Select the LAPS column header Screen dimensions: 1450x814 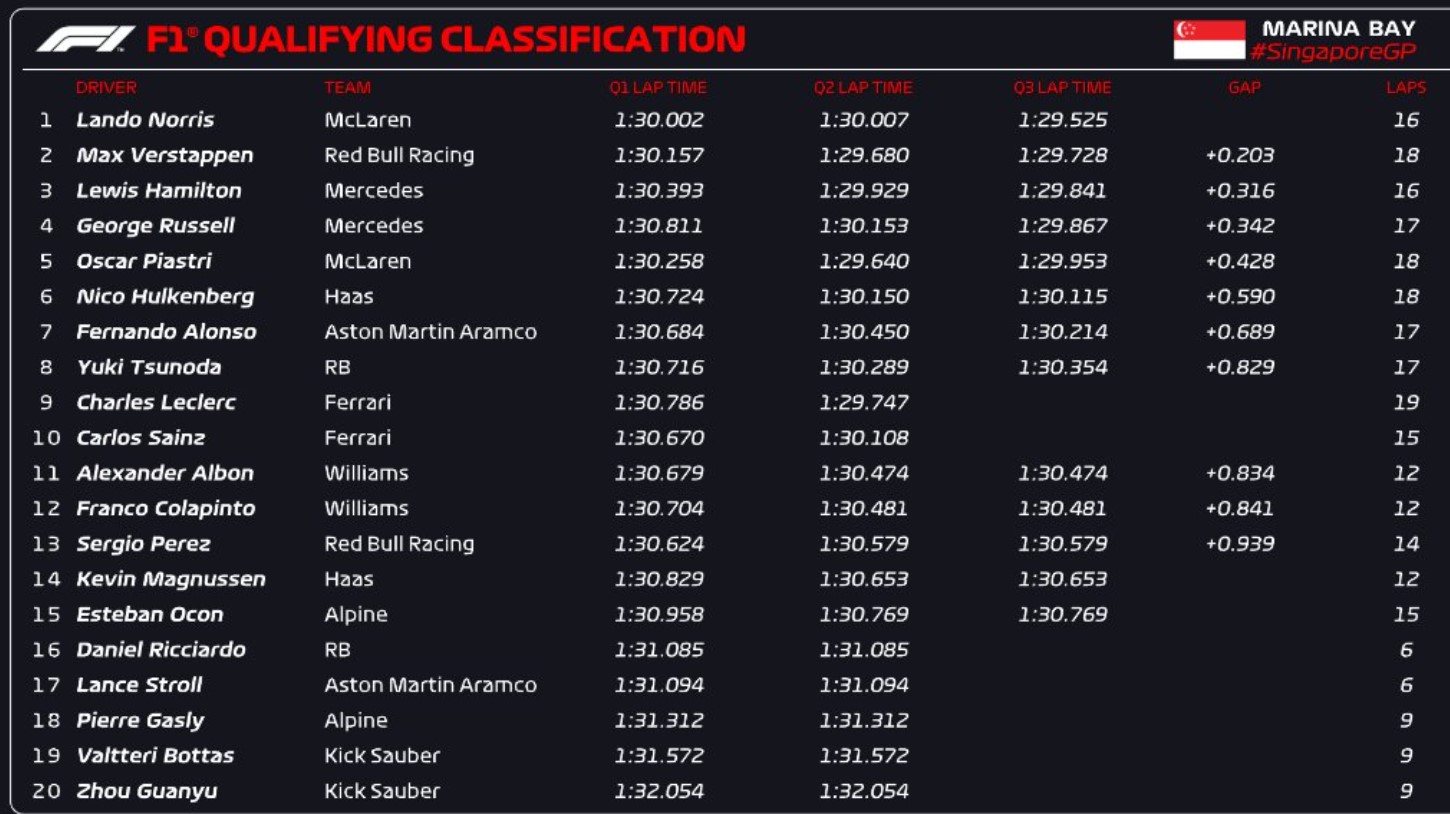1406,88
